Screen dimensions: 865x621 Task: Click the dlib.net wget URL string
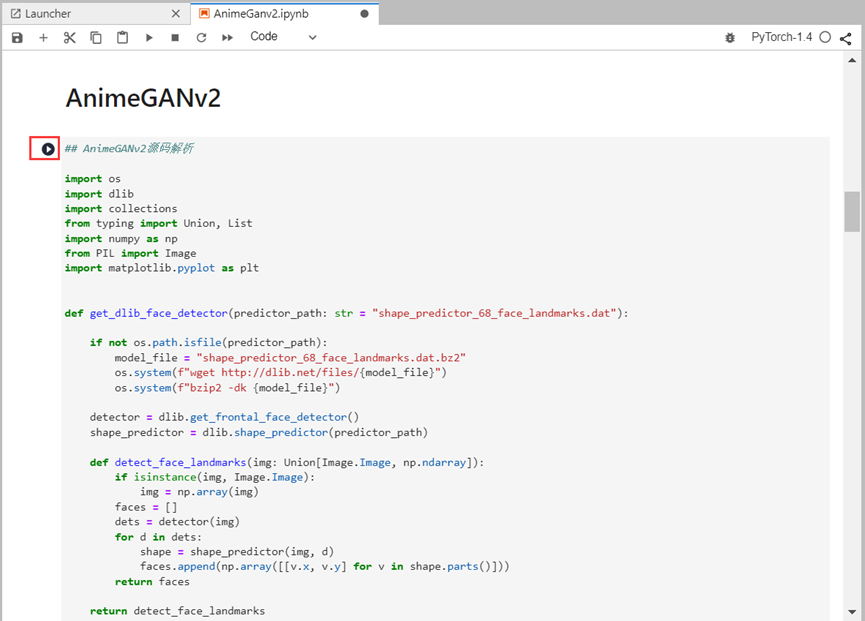pos(313,373)
